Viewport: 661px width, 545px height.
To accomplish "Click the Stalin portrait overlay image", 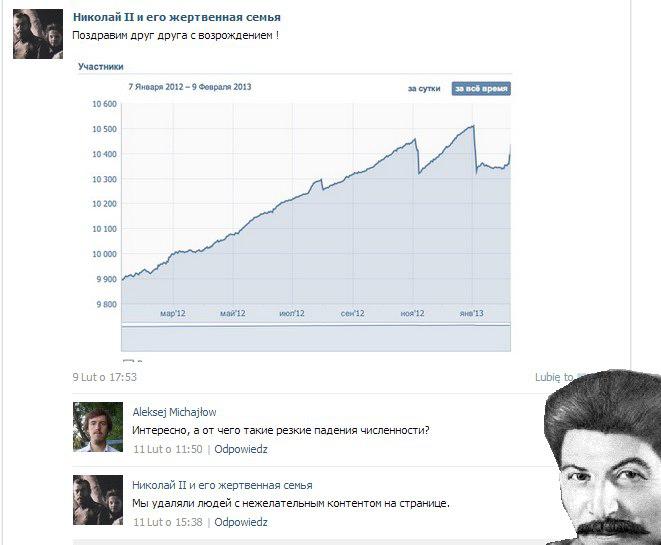I will tap(603, 457).
